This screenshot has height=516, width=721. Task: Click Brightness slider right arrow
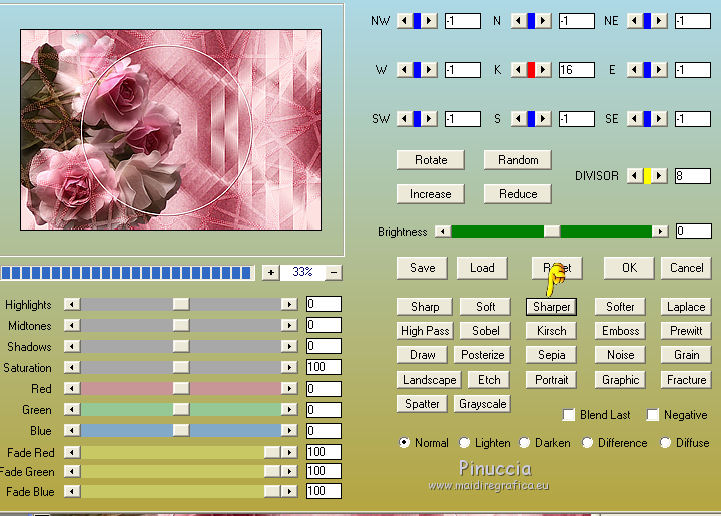[x=660, y=231]
